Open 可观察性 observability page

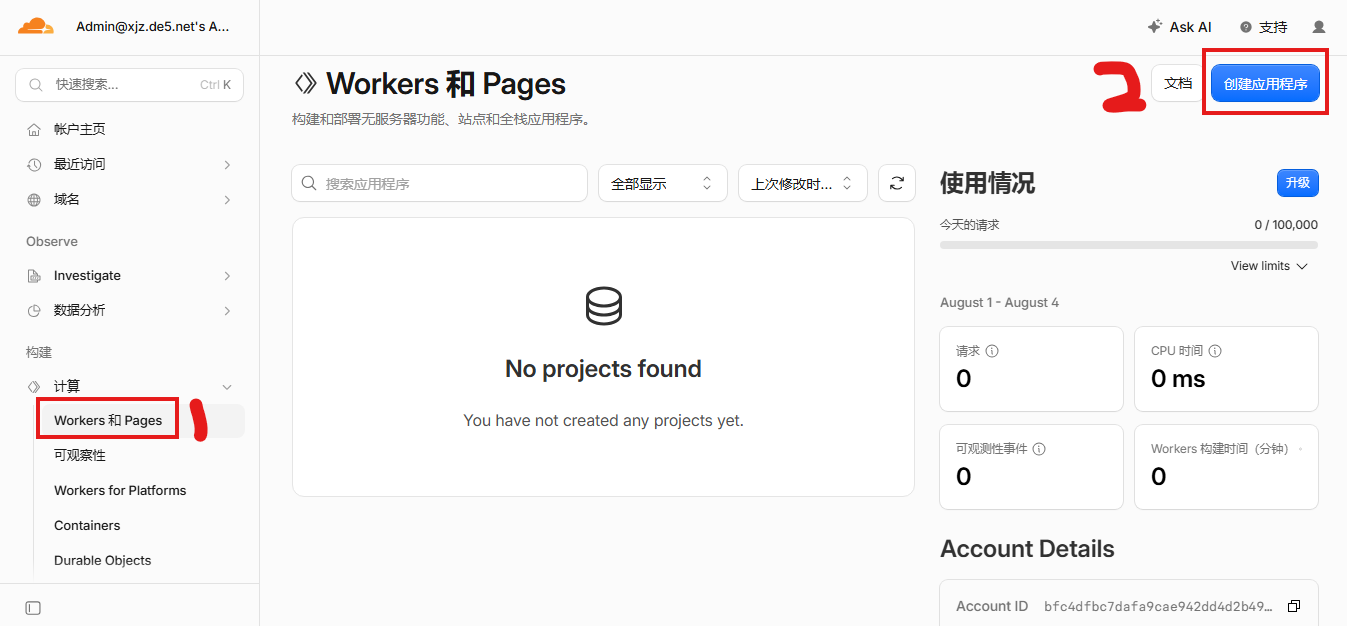coord(80,455)
